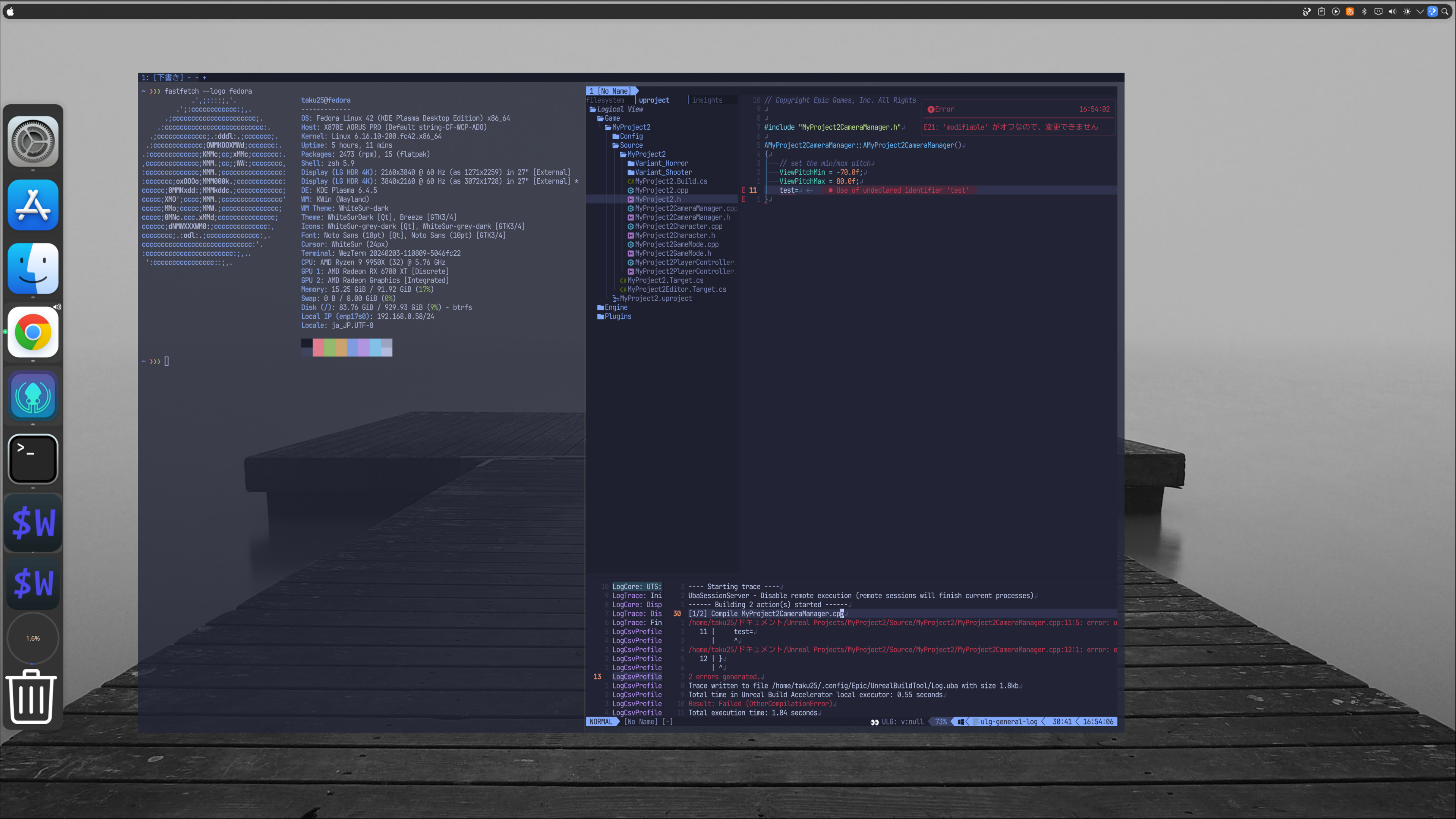1456x819 pixels.
Task: Click the Japanese input method indicator
Action: (x=1350, y=11)
